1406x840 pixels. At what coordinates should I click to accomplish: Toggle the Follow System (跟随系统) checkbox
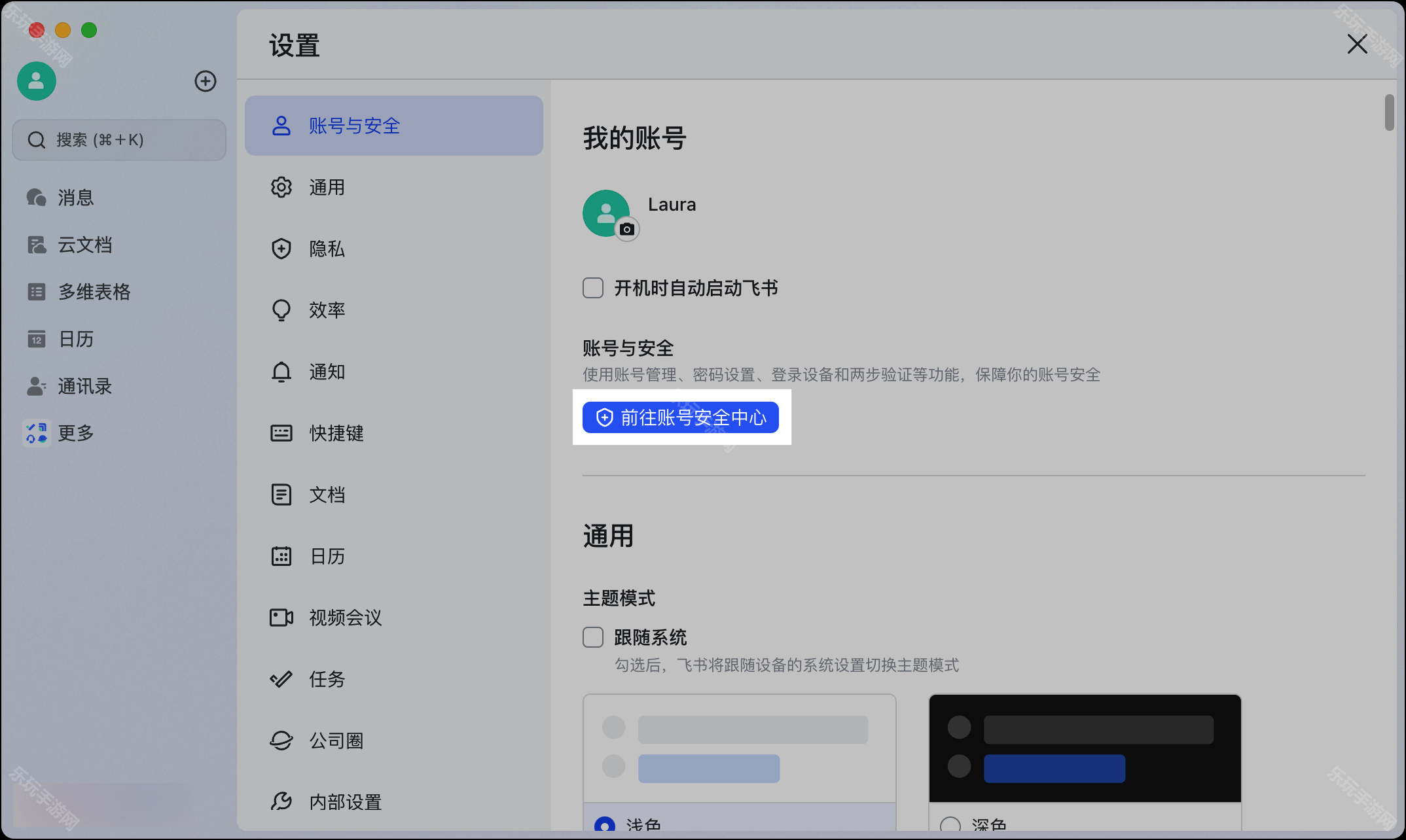click(x=593, y=637)
